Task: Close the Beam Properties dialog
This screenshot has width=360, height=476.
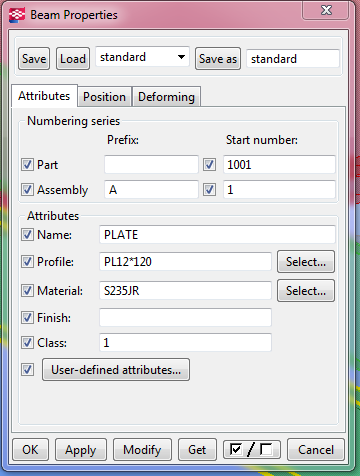Action: 326,10
